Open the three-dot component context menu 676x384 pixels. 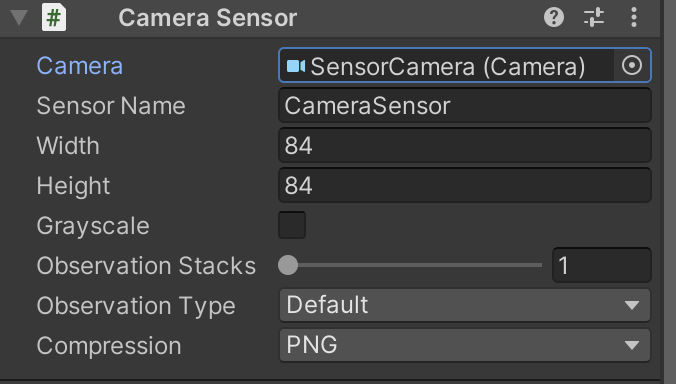click(x=634, y=18)
